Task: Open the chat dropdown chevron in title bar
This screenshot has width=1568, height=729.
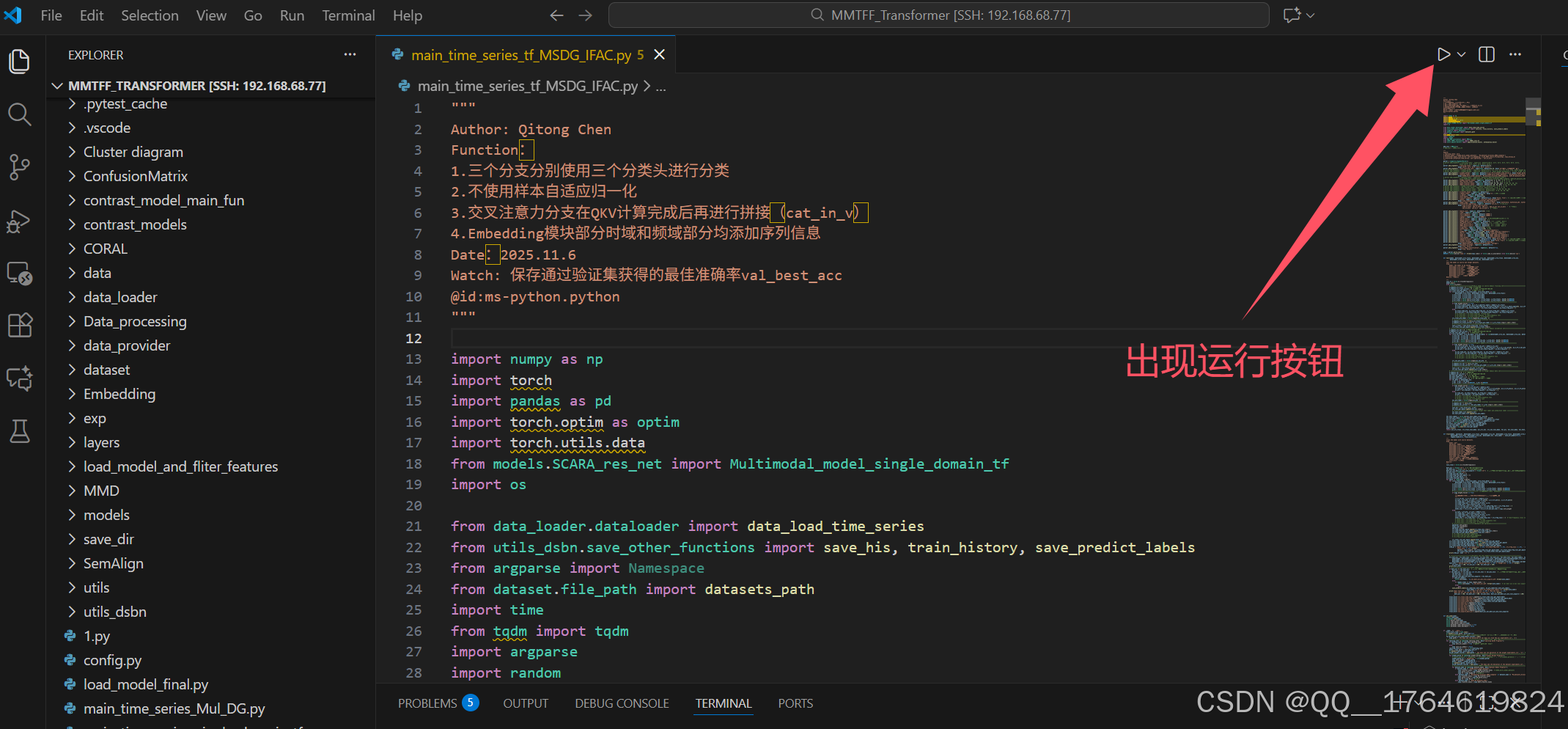Action: click(1311, 15)
